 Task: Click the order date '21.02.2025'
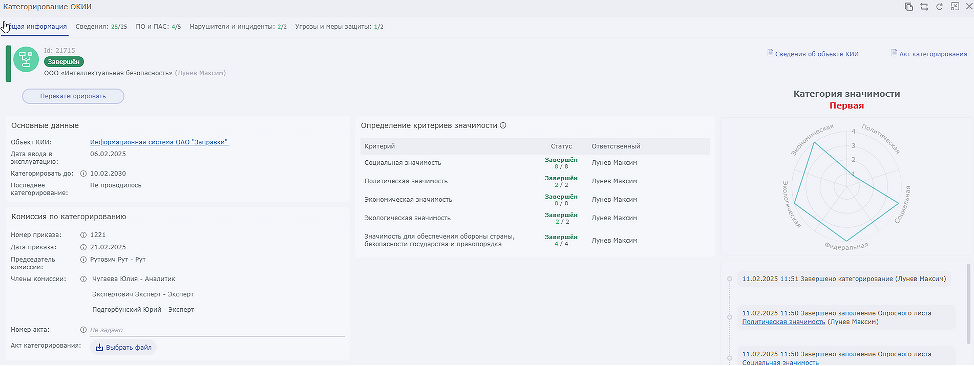pyautogui.click(x=109, y=247)
